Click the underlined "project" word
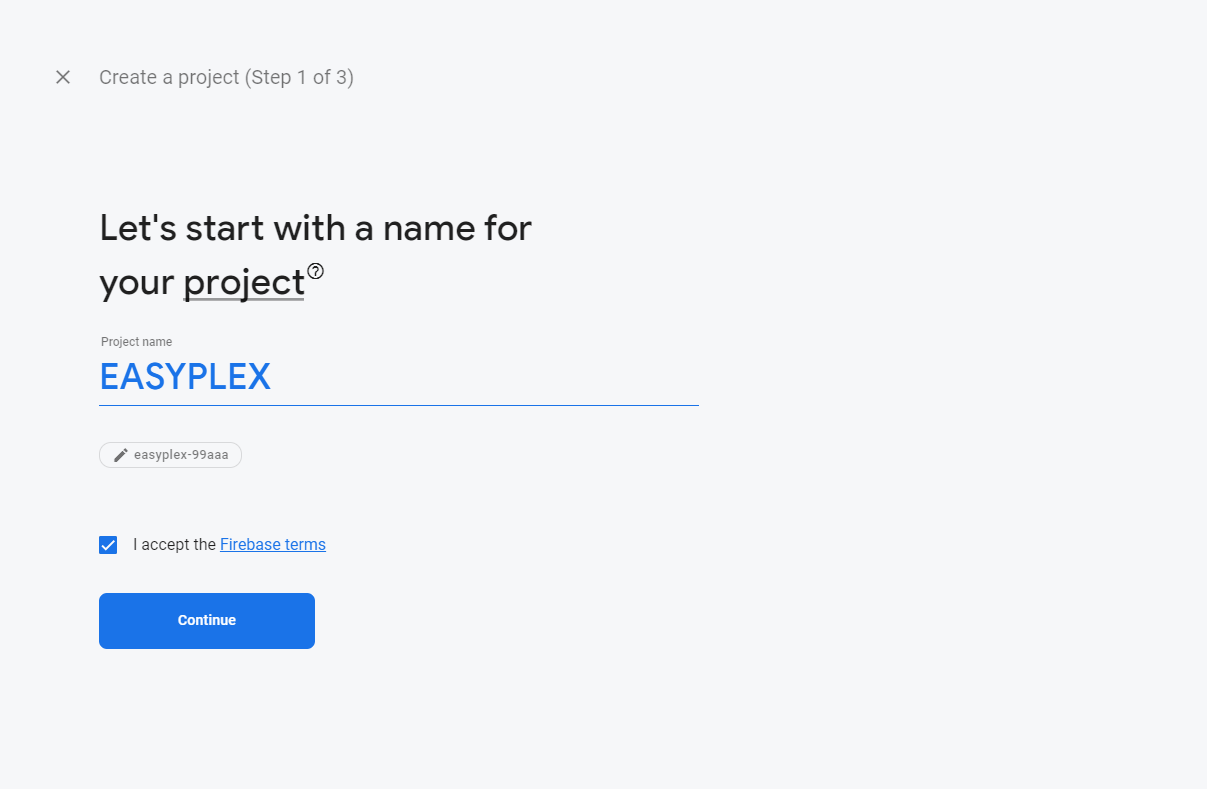Viewport: 1207px width, 789px height. pos(243,282)
